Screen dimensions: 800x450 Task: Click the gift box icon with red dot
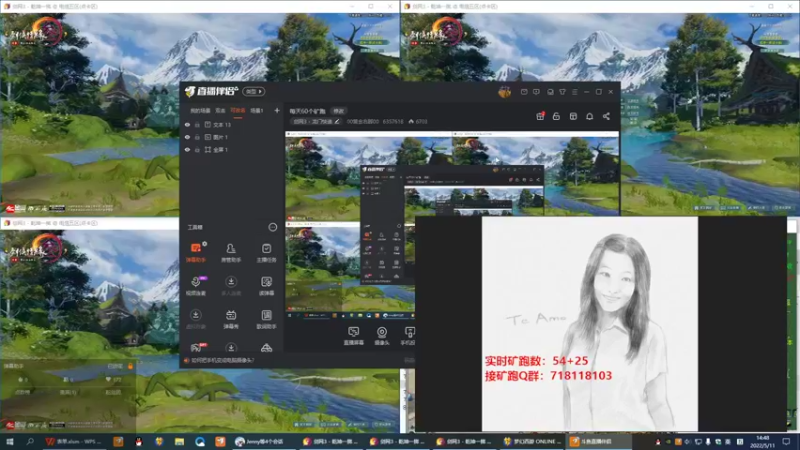[540, 116]
